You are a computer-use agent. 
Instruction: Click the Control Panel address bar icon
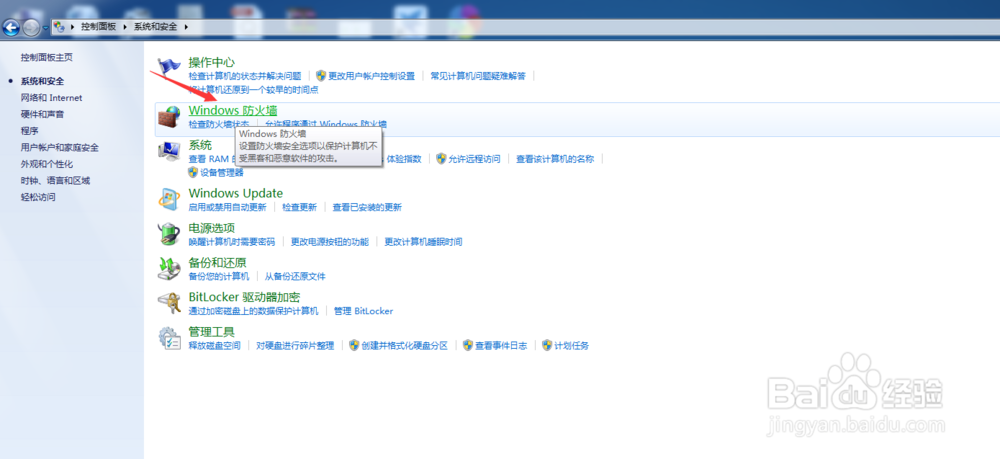(59, 27)
